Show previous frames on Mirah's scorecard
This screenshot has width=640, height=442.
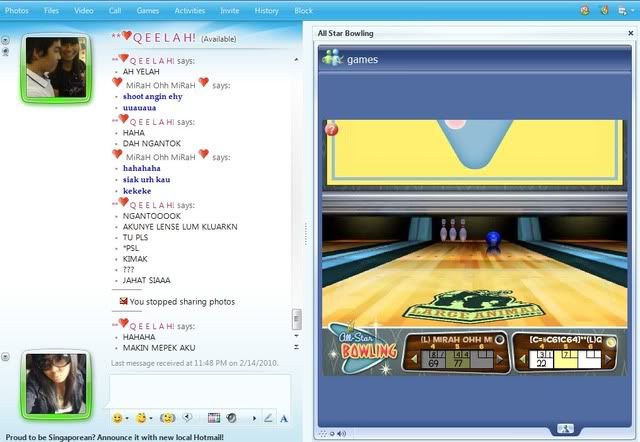pos(414,360)
